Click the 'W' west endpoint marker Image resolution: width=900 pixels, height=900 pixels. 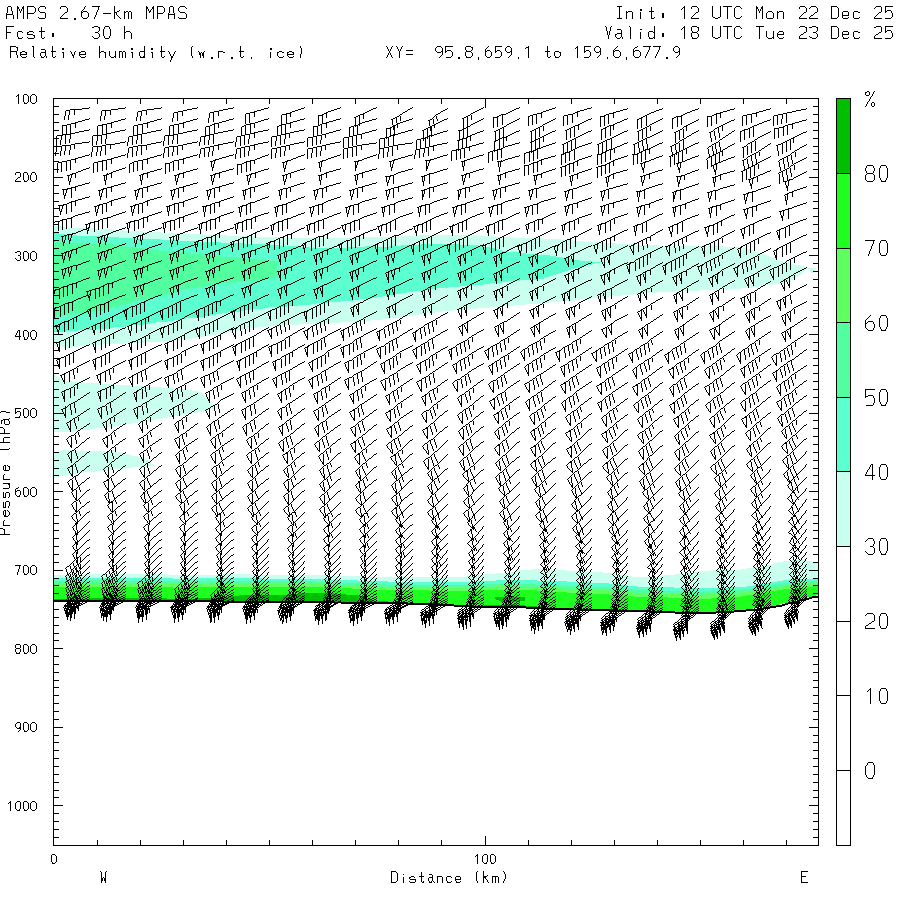tap(103, 878)
